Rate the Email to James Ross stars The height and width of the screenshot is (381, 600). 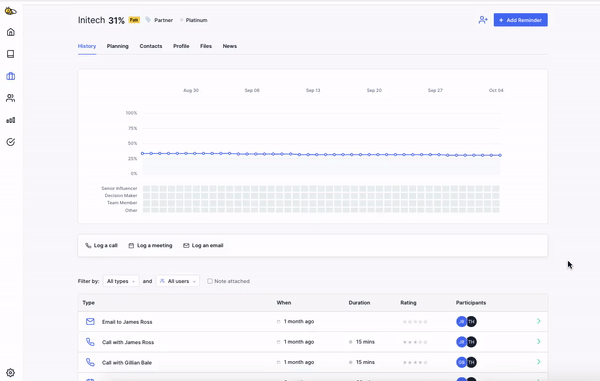click(415, 322)
